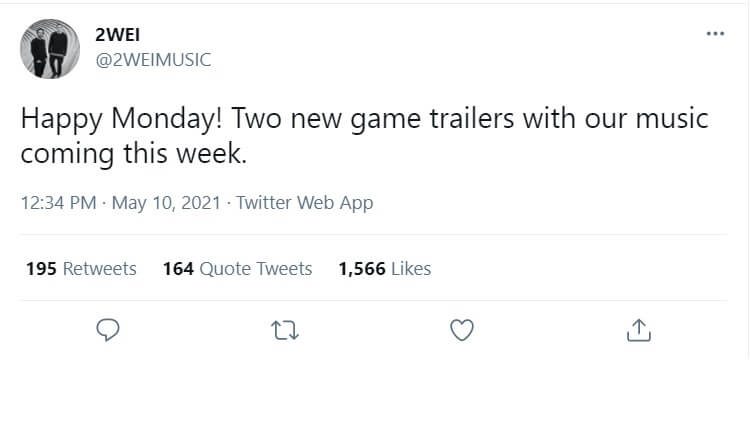Open the 2WEI display name link
750x434 pixels.
(x=117, y=34)
